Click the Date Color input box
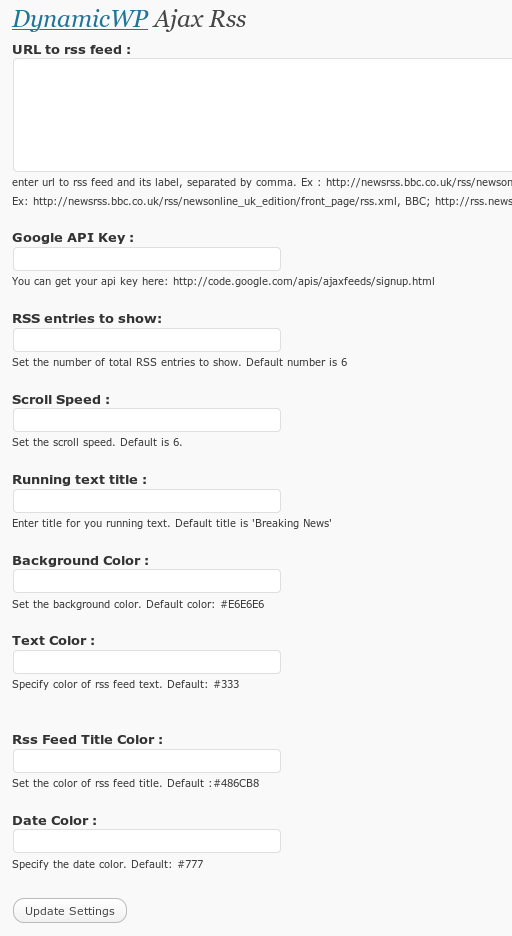 (x=147, y=841)
